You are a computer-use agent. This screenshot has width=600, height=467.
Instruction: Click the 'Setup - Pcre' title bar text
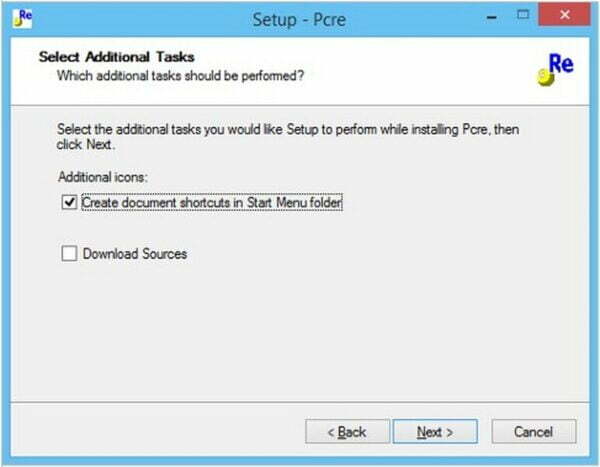tap(299, 20)
